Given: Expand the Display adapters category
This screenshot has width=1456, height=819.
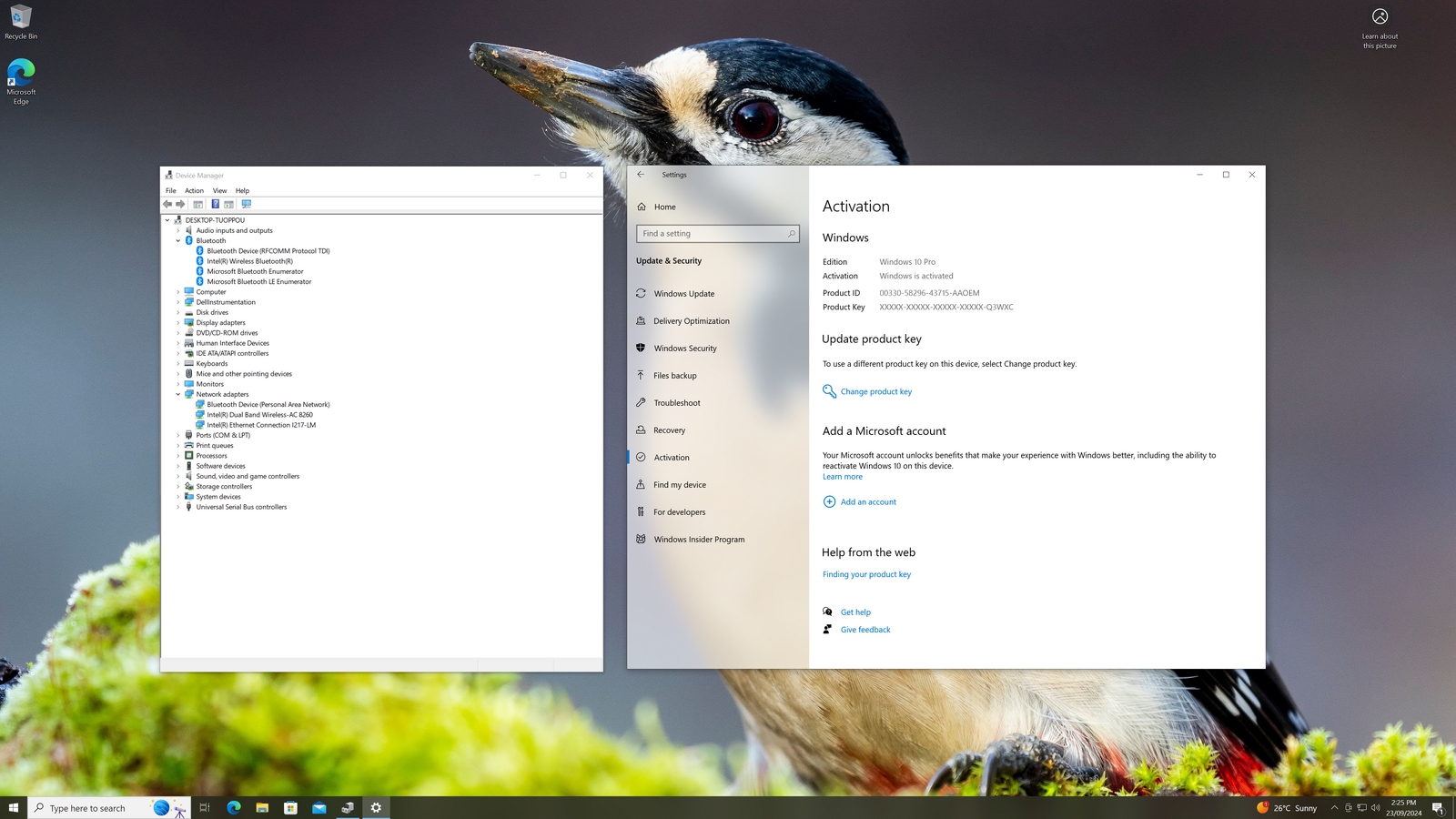Looking at the screenshot, I should 178,323.
